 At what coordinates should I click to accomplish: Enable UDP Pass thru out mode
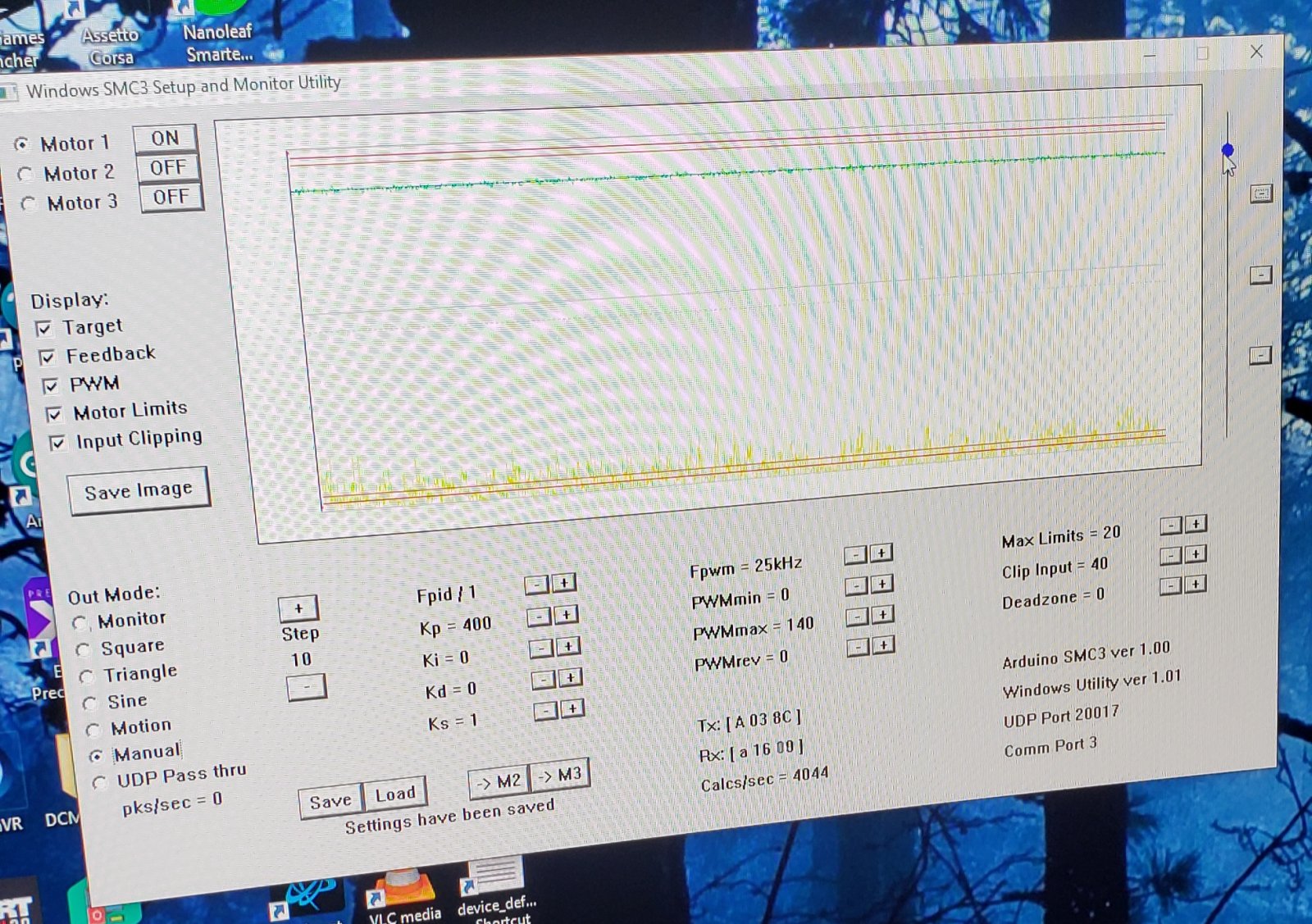(99, 783)
